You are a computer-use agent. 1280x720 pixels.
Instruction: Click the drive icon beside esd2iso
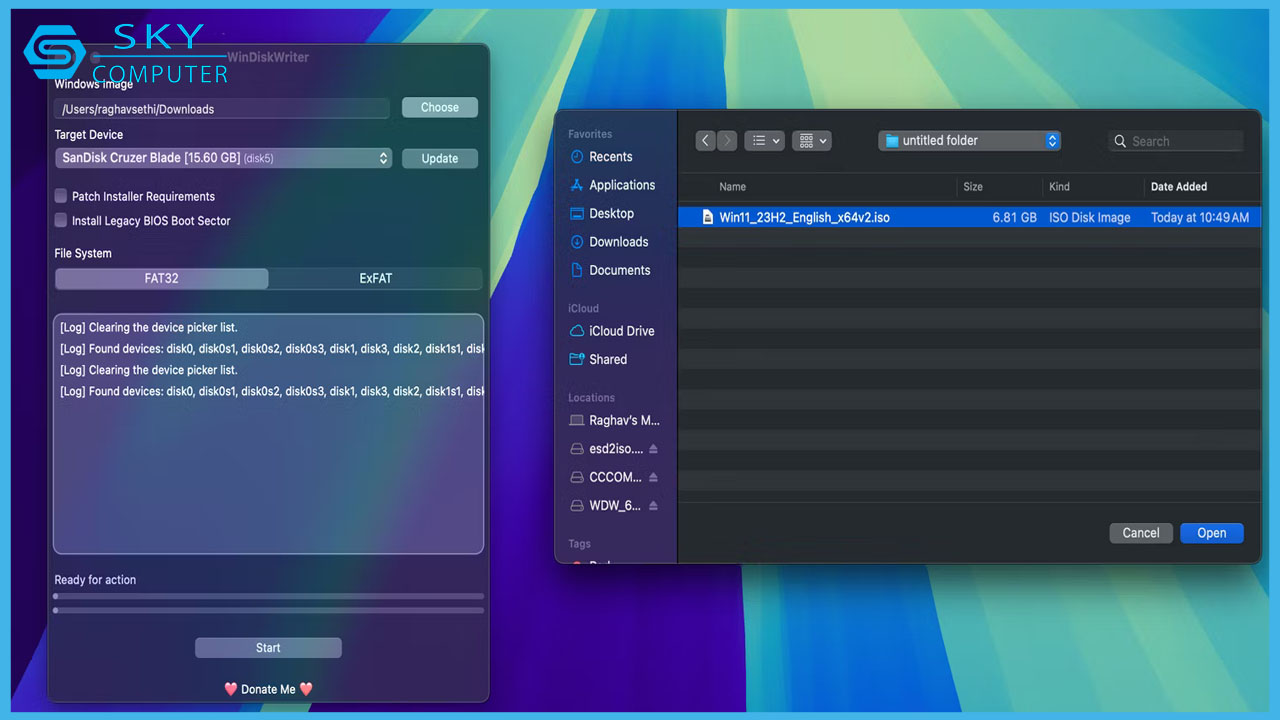click(x=577, y=449)
